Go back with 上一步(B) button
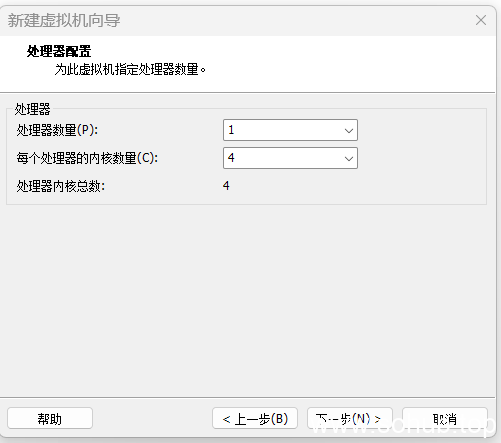The height and width of the screenshot is (443, 501). [x=255, y=418]
